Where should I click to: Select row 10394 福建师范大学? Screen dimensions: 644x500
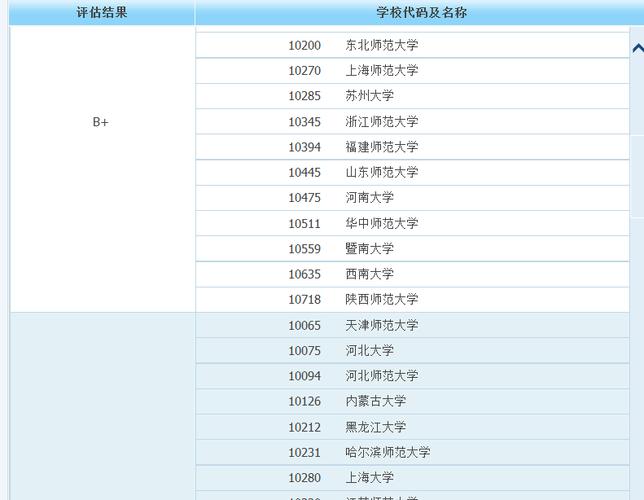tap(412, 147)
